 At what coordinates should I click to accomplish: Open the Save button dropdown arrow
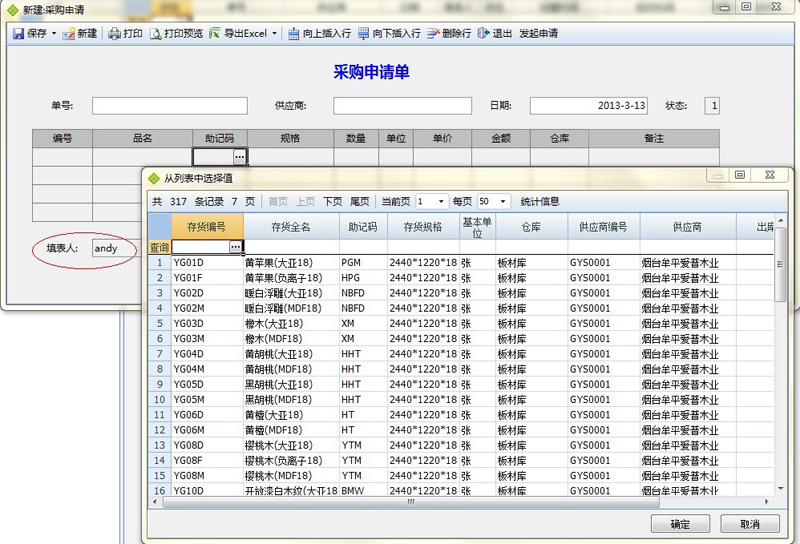coord(54,34)
